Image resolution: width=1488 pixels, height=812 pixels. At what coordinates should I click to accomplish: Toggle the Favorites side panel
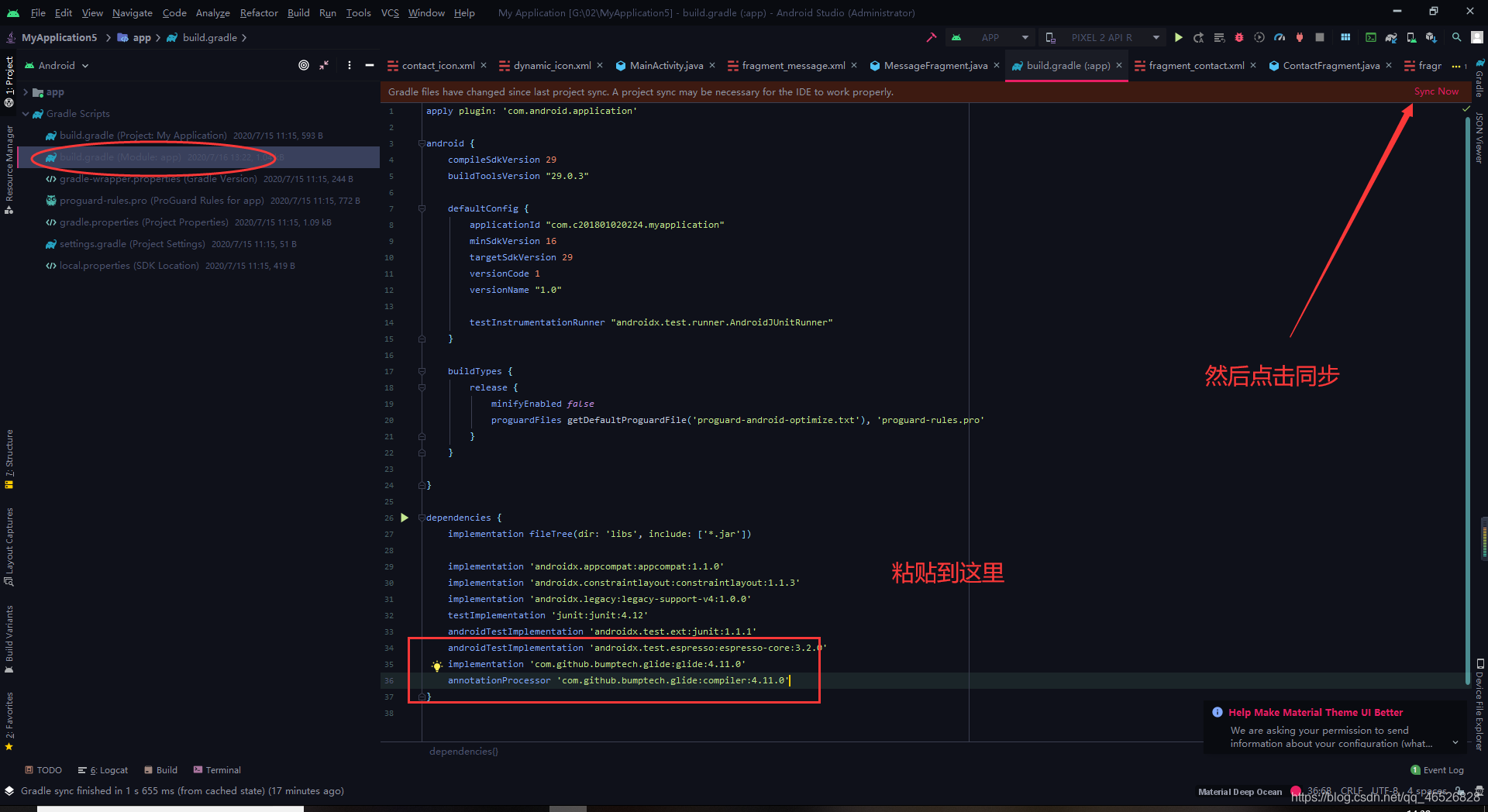click(9, 721)
